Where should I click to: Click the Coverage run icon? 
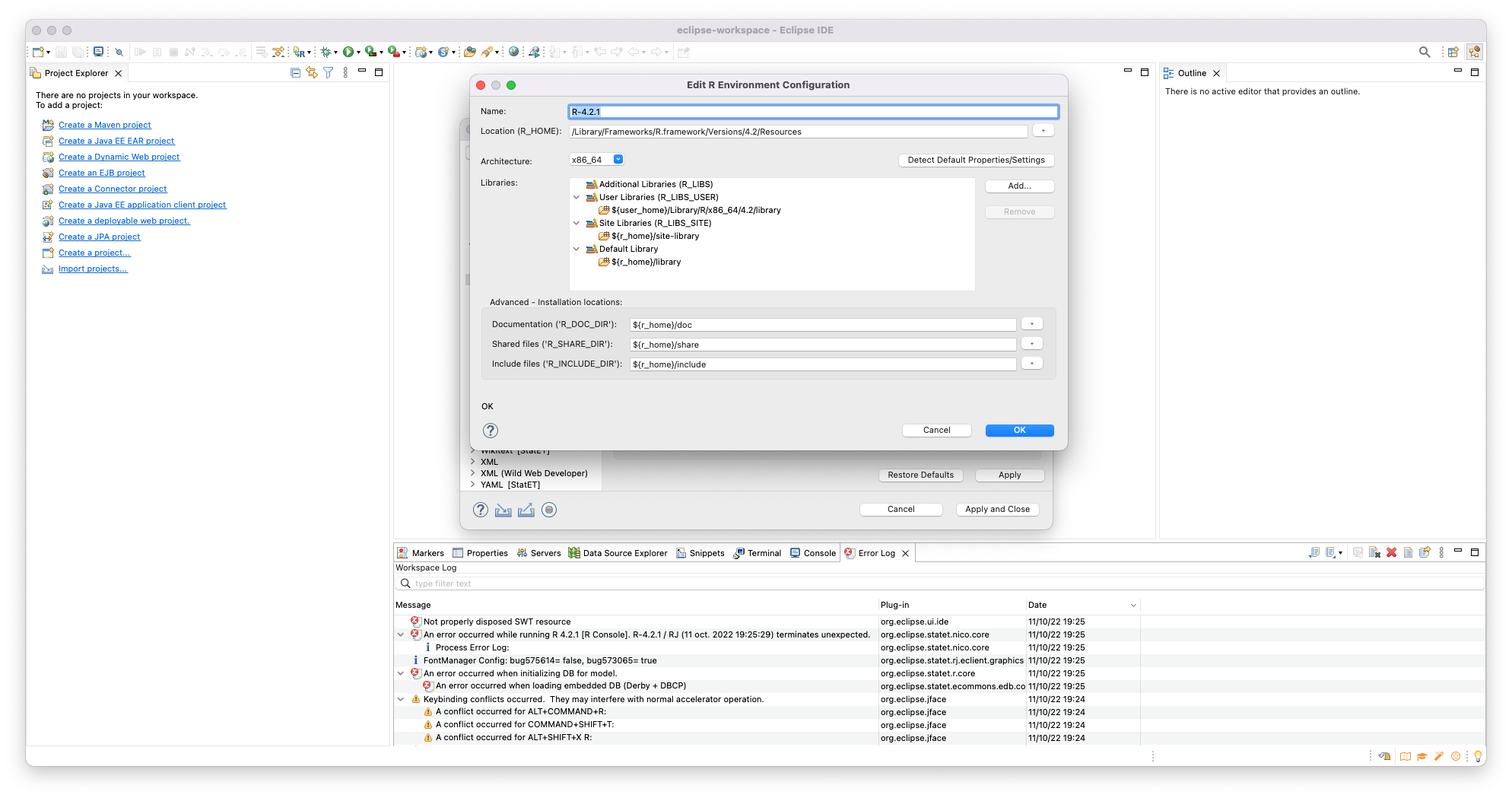click(370, 52)
